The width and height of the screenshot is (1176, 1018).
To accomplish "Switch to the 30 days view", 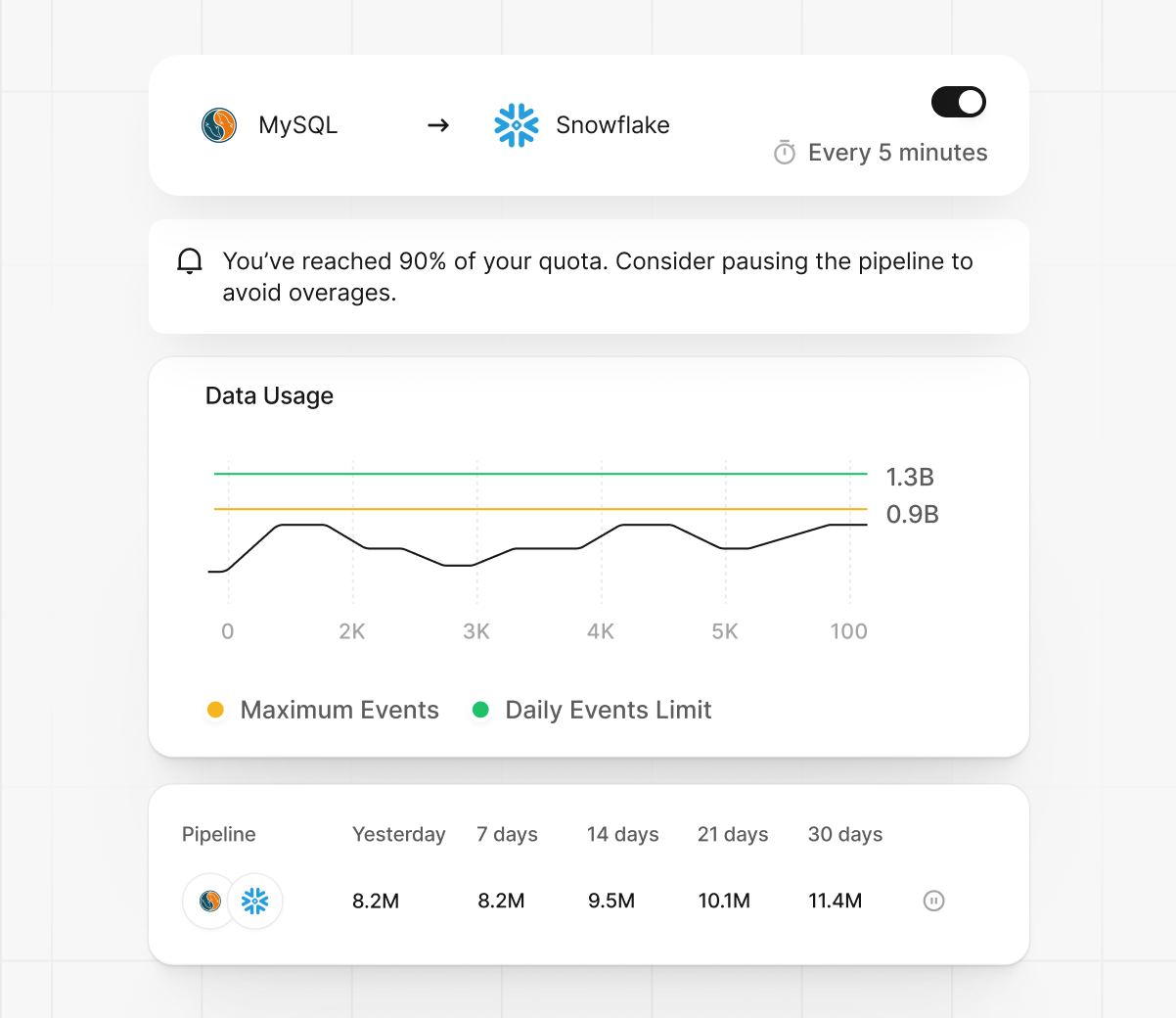I will 844,834.
